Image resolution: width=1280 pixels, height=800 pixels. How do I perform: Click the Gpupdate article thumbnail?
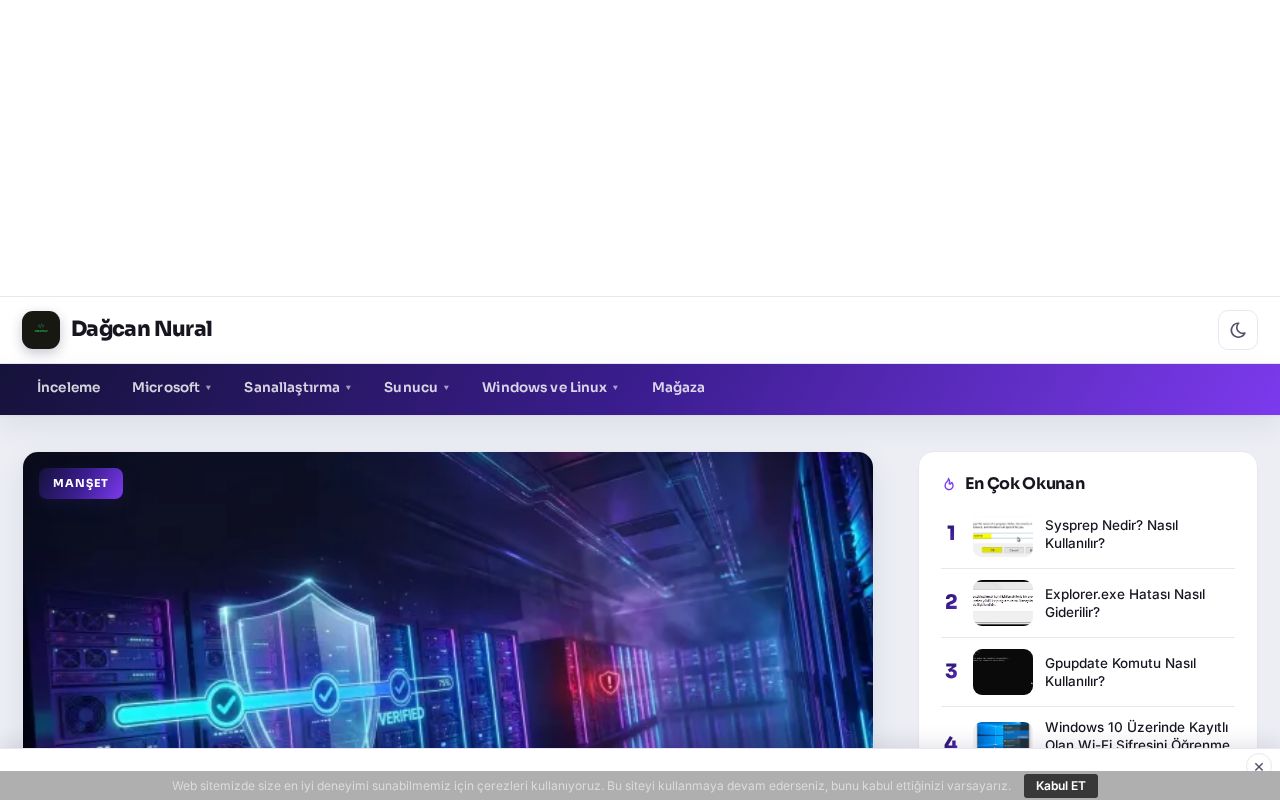[x=1003, y=672]
